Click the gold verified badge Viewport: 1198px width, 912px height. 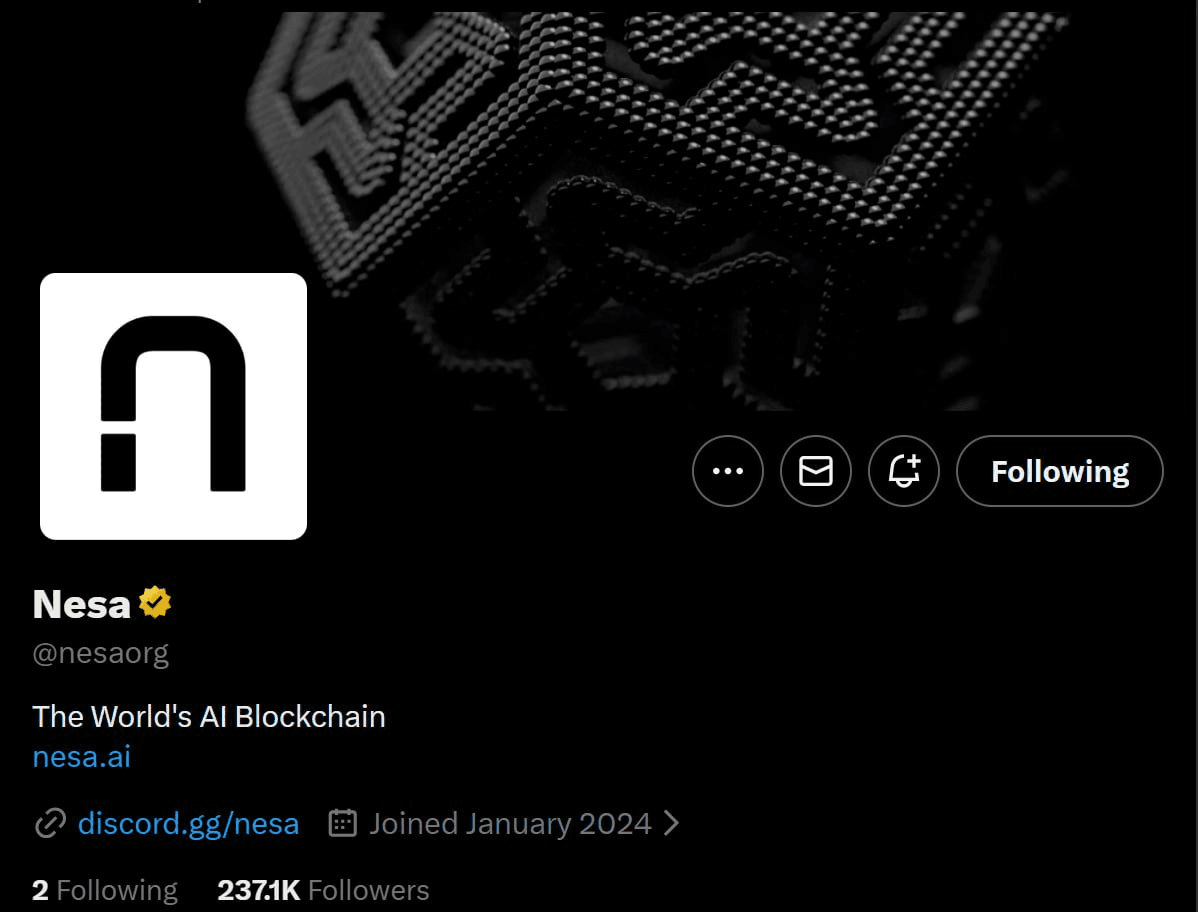[x=155, y=603]
